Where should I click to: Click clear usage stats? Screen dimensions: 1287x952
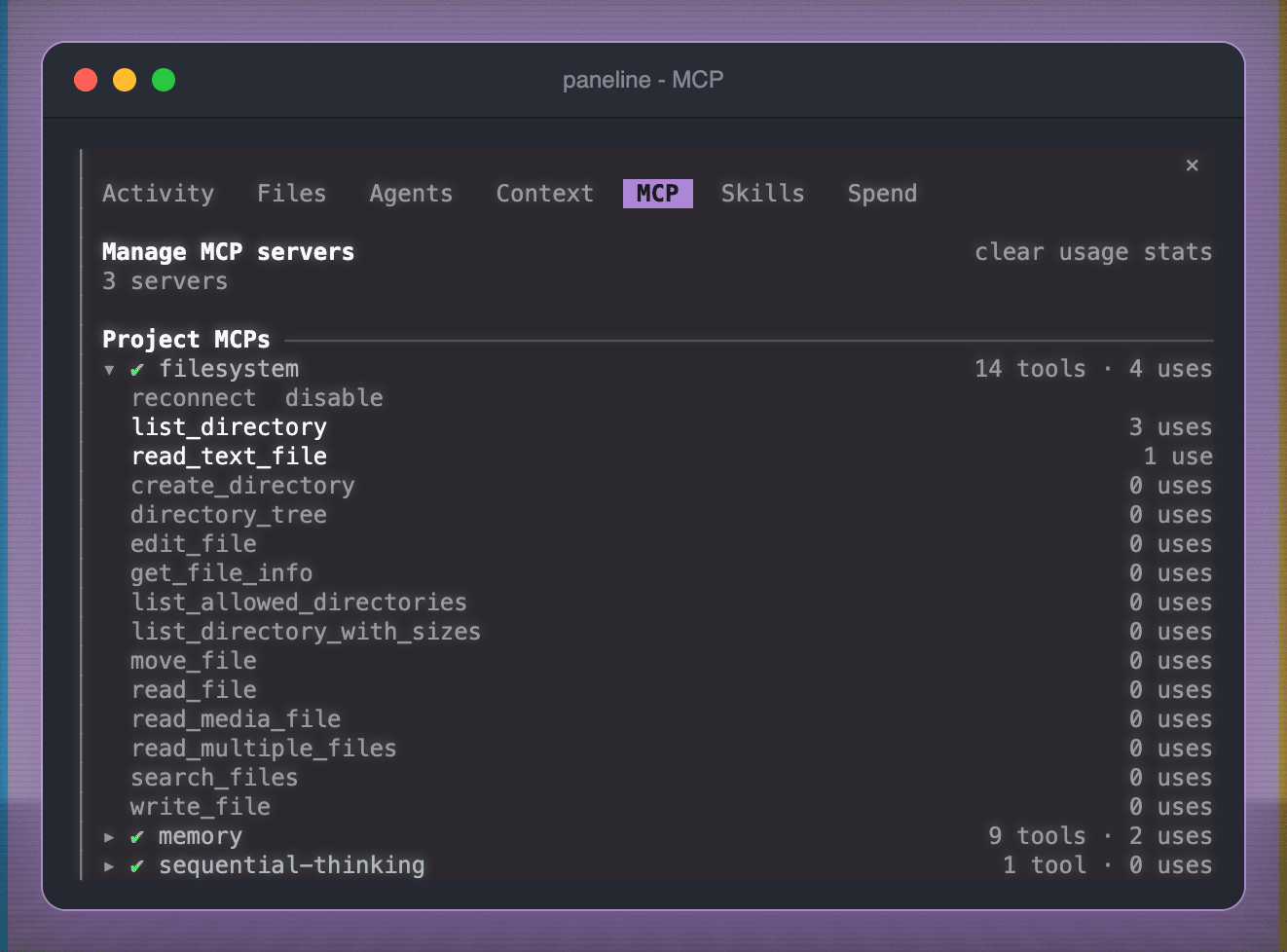pyautogui.click(x=1093, y=252)
